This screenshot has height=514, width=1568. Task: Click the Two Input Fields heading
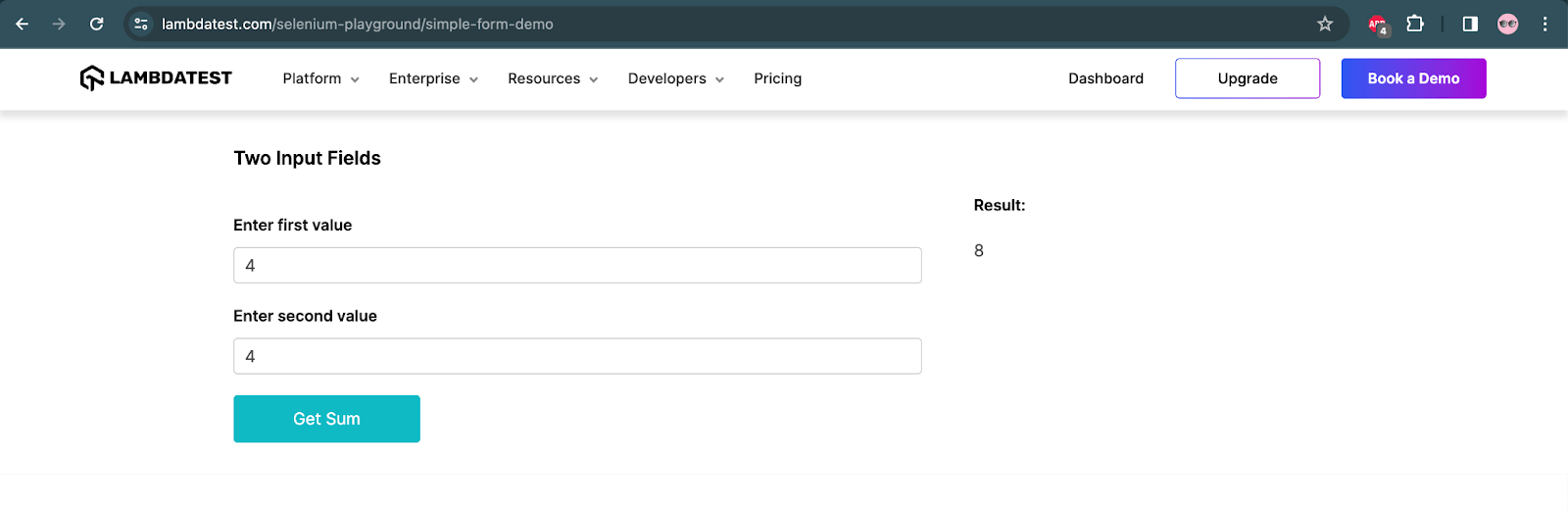307,158
